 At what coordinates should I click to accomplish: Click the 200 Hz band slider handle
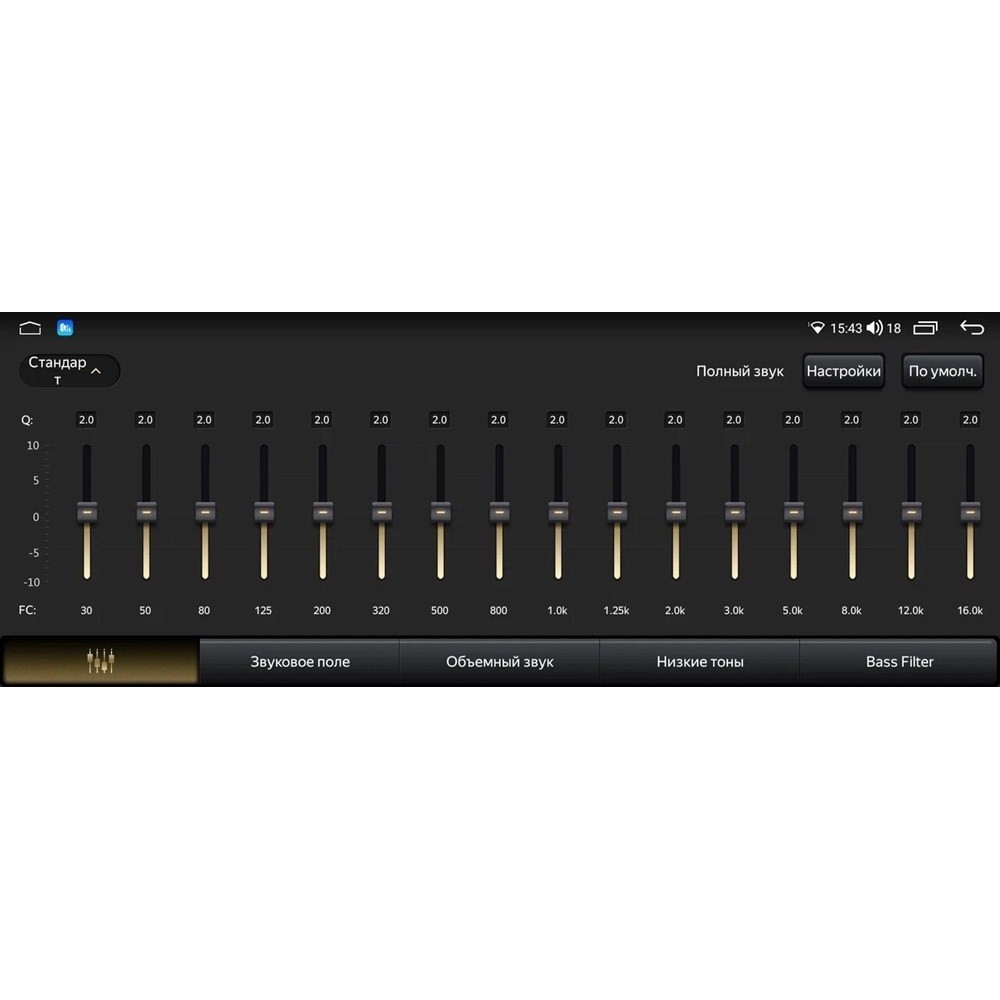click(323, 512)
